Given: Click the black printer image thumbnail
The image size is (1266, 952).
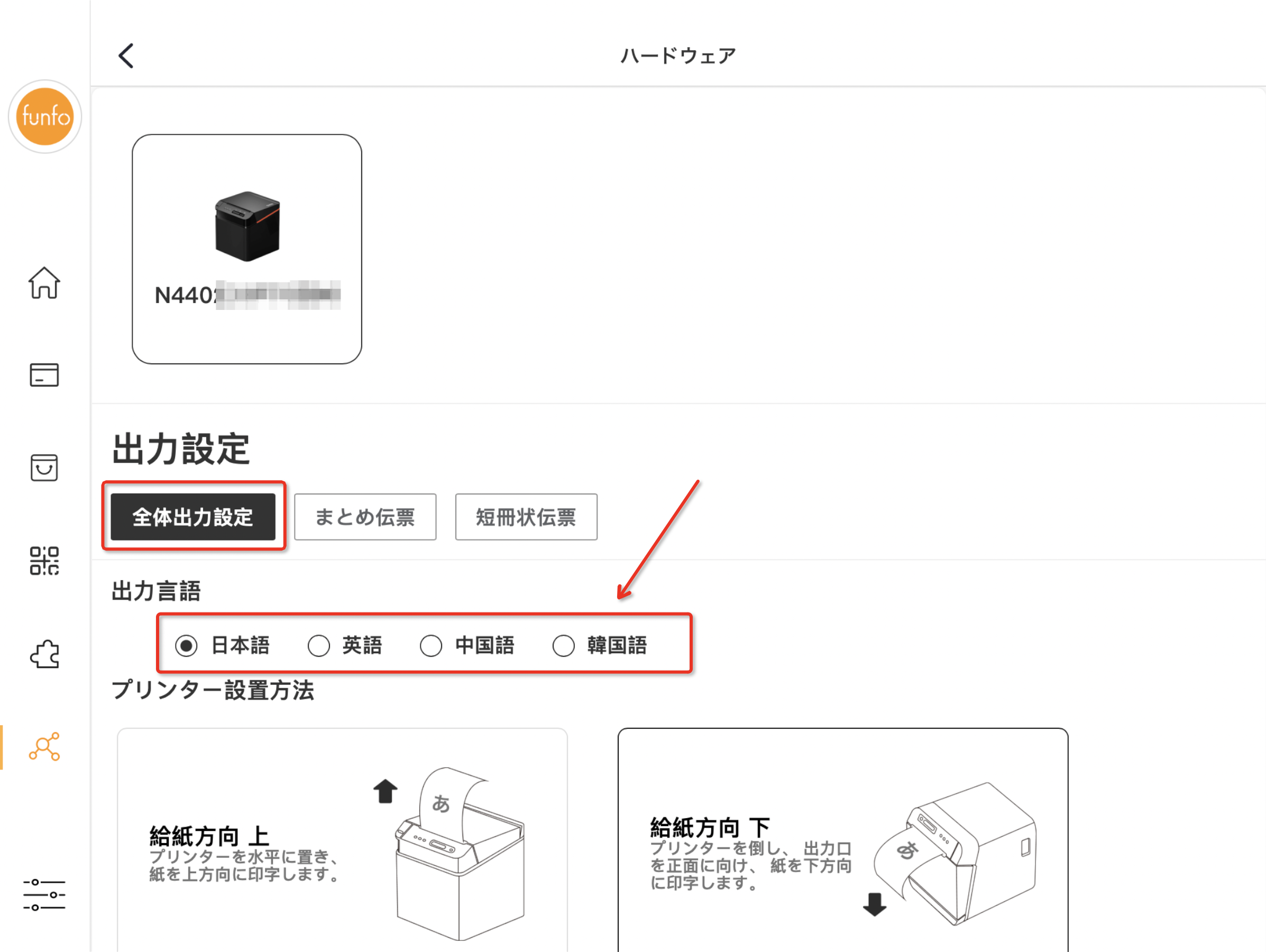Looking at the screenshot, I should (247, 226).
